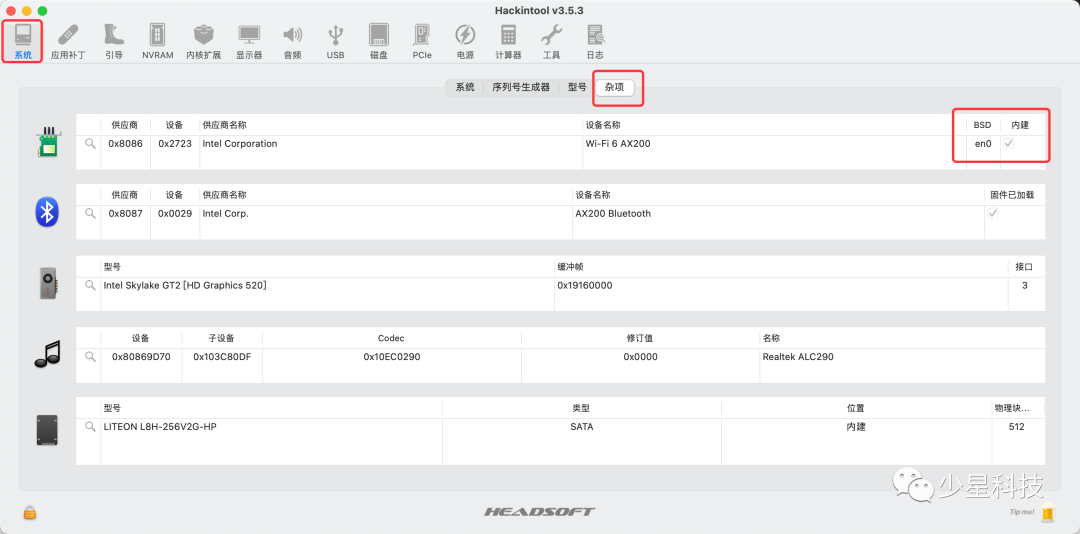1080x534 pixels.
Task: Click the lock icon at bottom left
Action: coord(30,512)
